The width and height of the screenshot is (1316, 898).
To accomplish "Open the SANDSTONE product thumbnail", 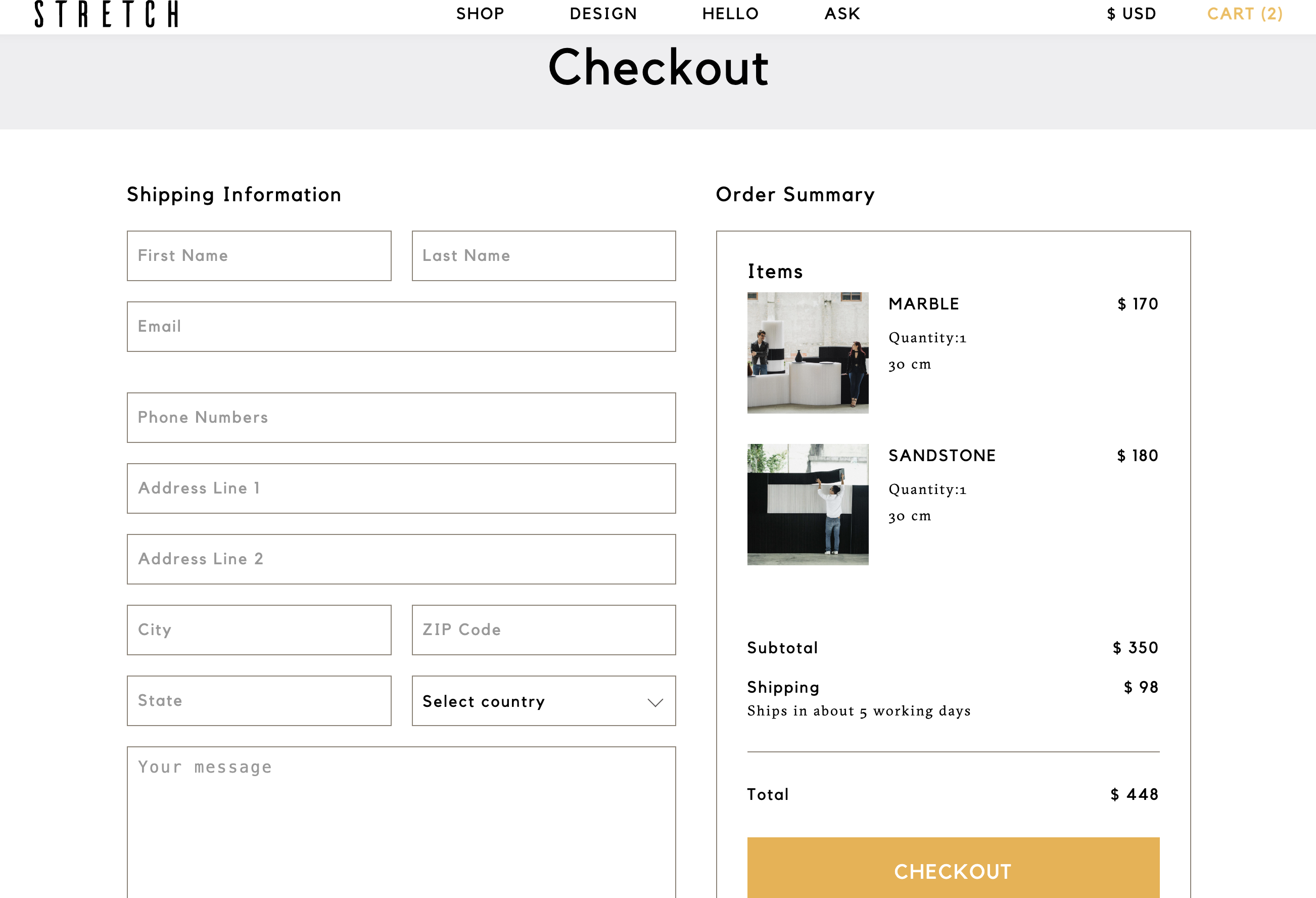I will pyautogui.click(x=808, y=504).
